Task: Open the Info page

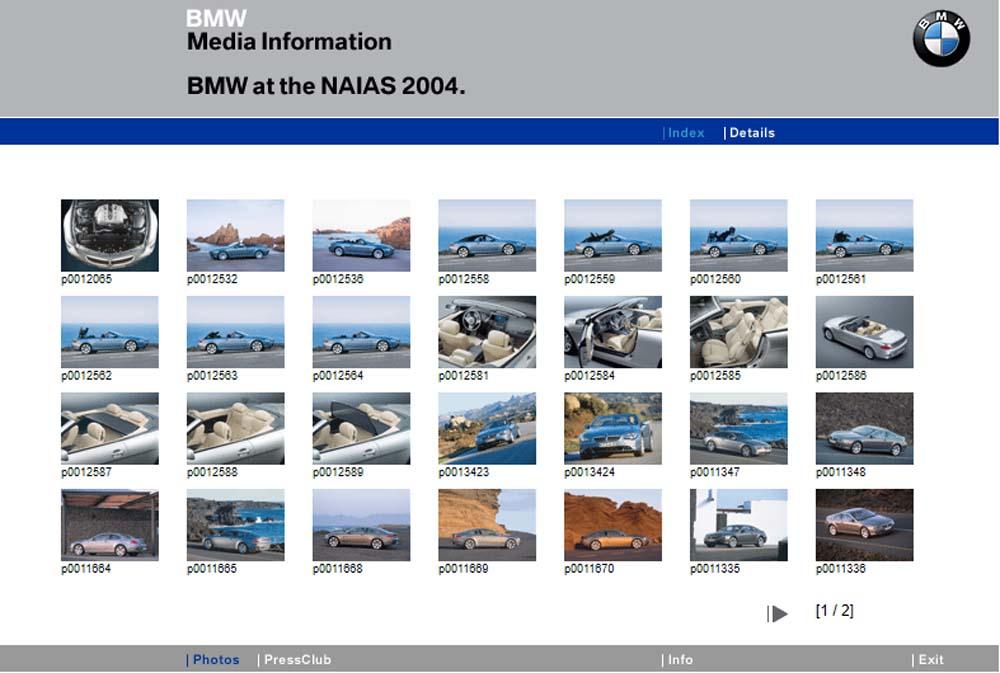Action: tap(678, 660)
